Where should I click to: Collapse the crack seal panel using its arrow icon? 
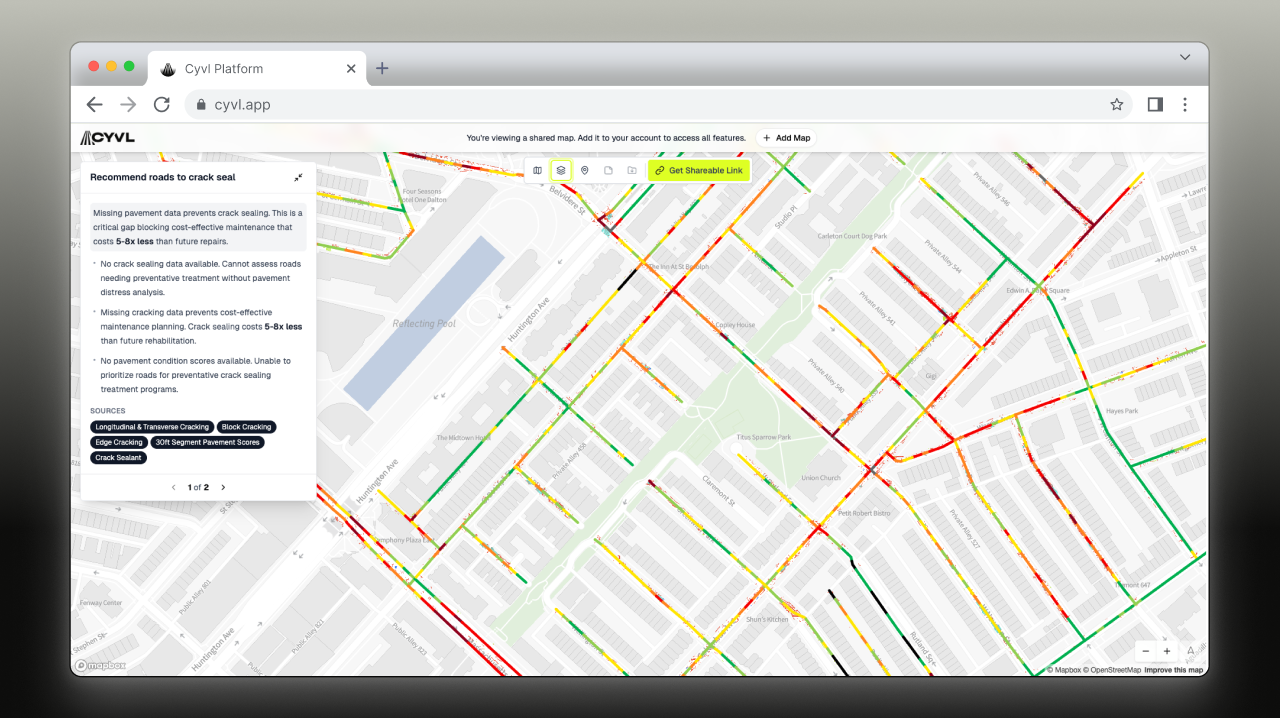pyautogui.click(x=298, y=177)
